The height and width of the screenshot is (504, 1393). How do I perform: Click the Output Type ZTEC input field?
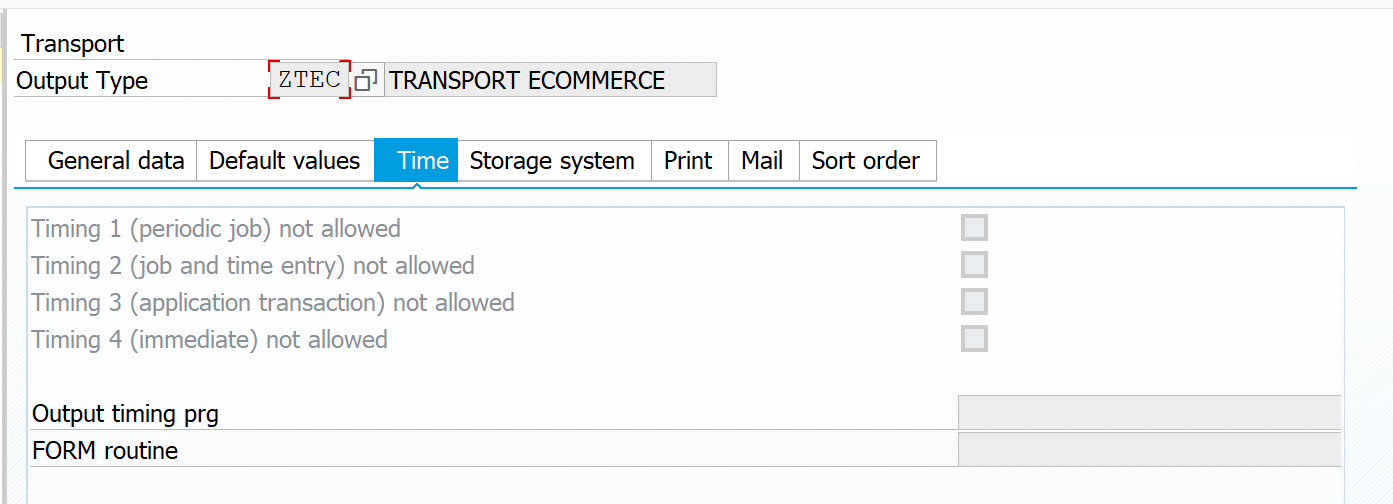coord(309,80)
